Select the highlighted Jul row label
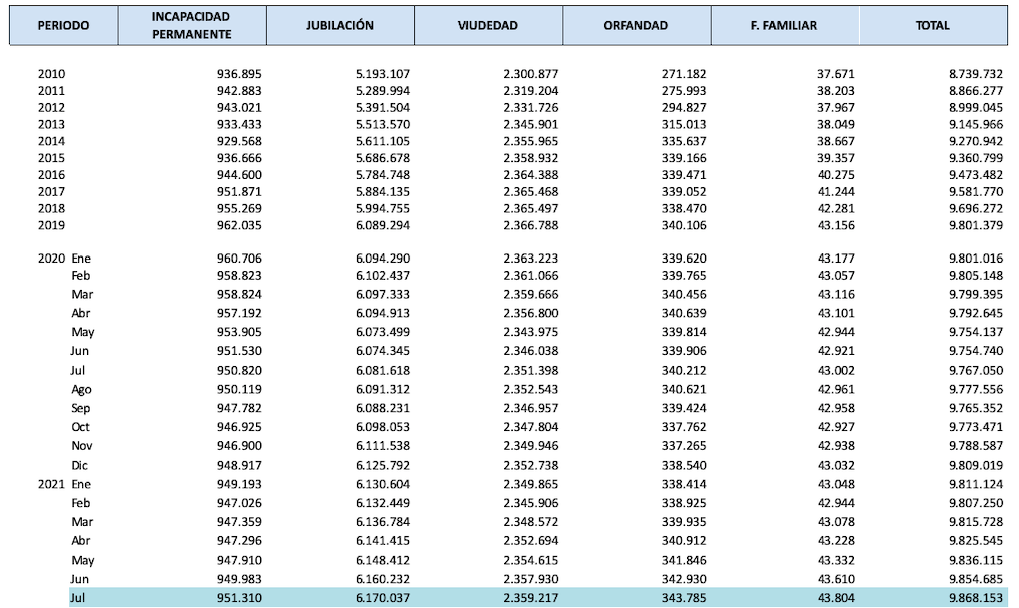 (79, 597)
